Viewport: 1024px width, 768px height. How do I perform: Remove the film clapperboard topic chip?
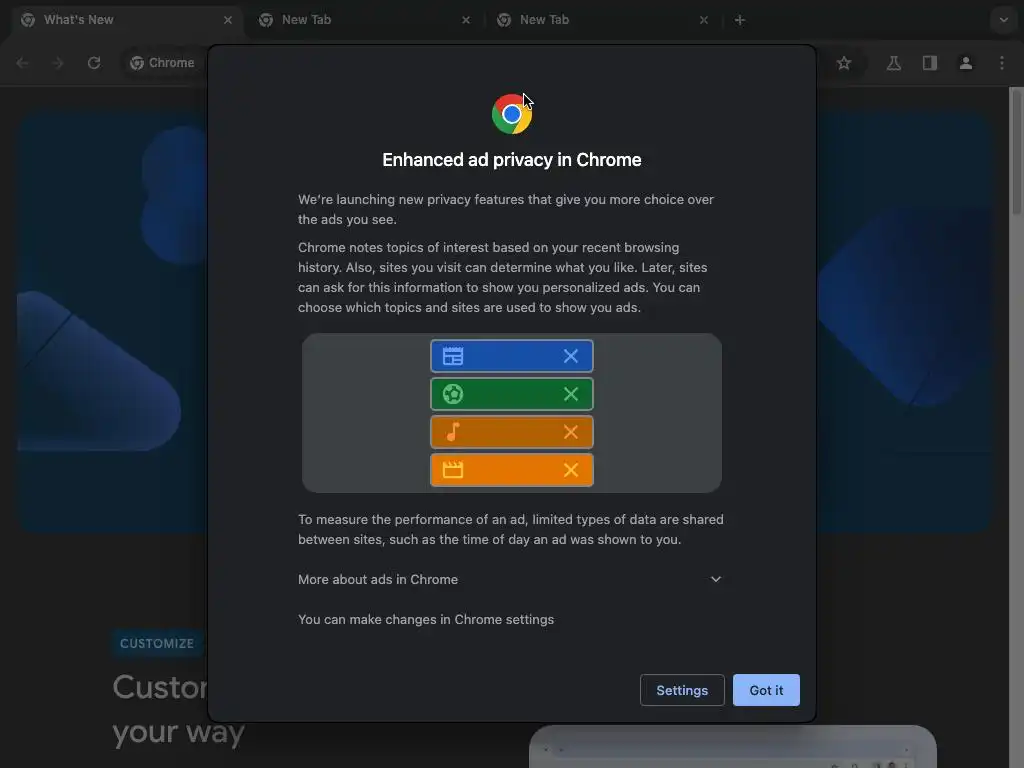[x=571, y=470]
